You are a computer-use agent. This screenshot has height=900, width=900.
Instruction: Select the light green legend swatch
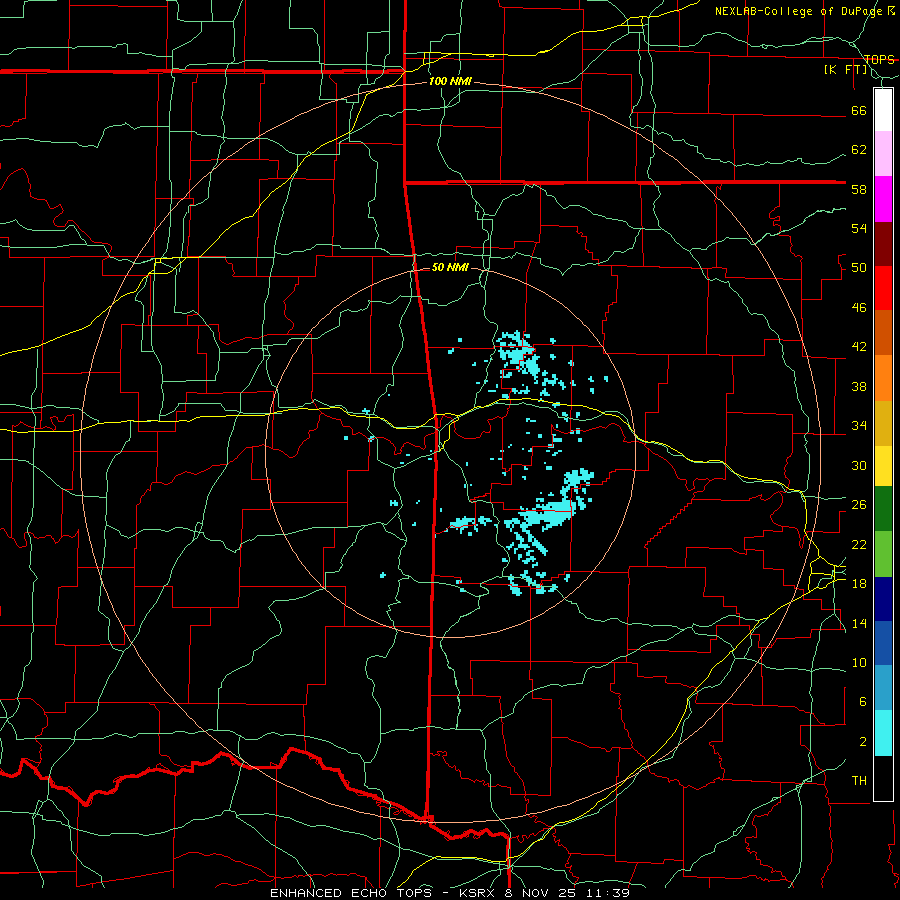[x=883, y=554]
